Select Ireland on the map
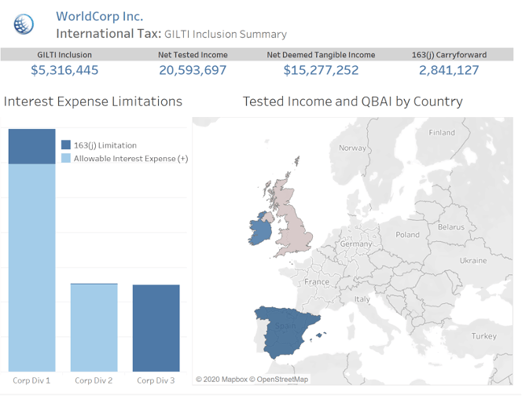 tap(261, 230)
